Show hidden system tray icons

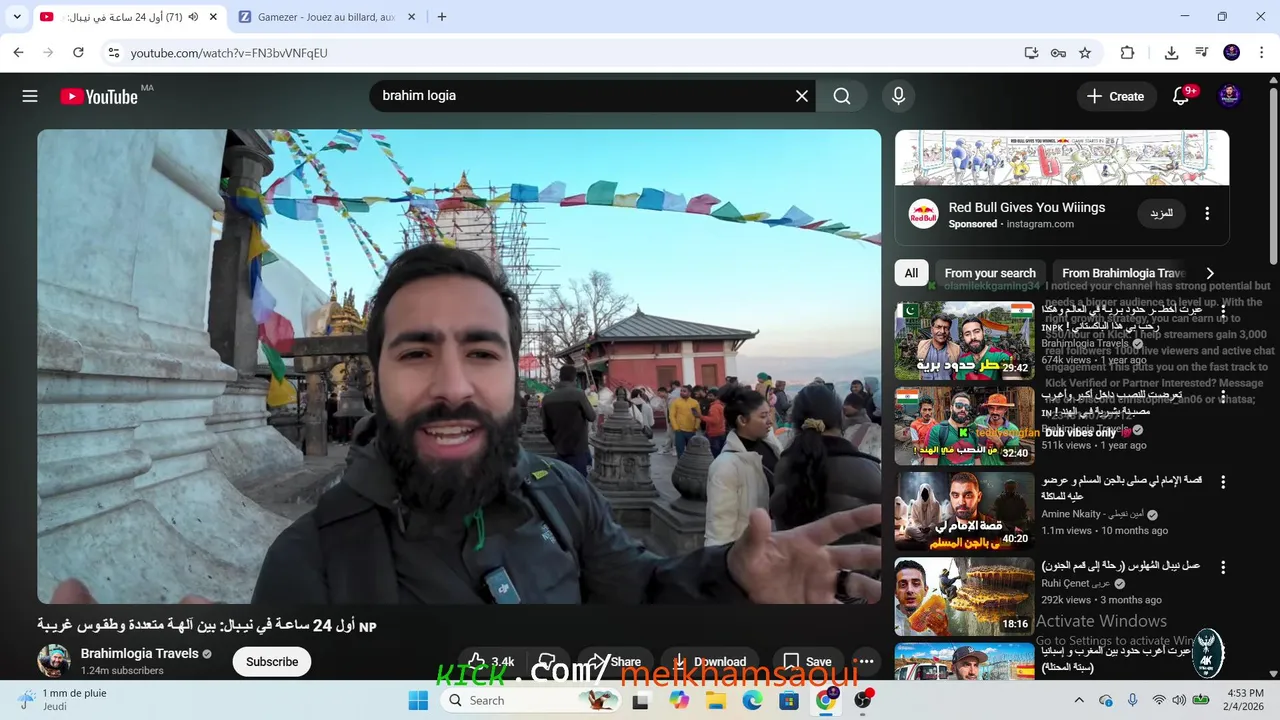click(x=1079, y=700)
